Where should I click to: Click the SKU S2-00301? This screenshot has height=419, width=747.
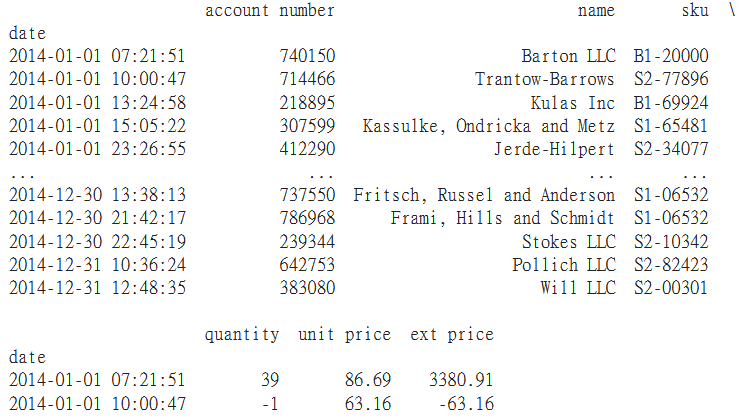coord(671,288)
